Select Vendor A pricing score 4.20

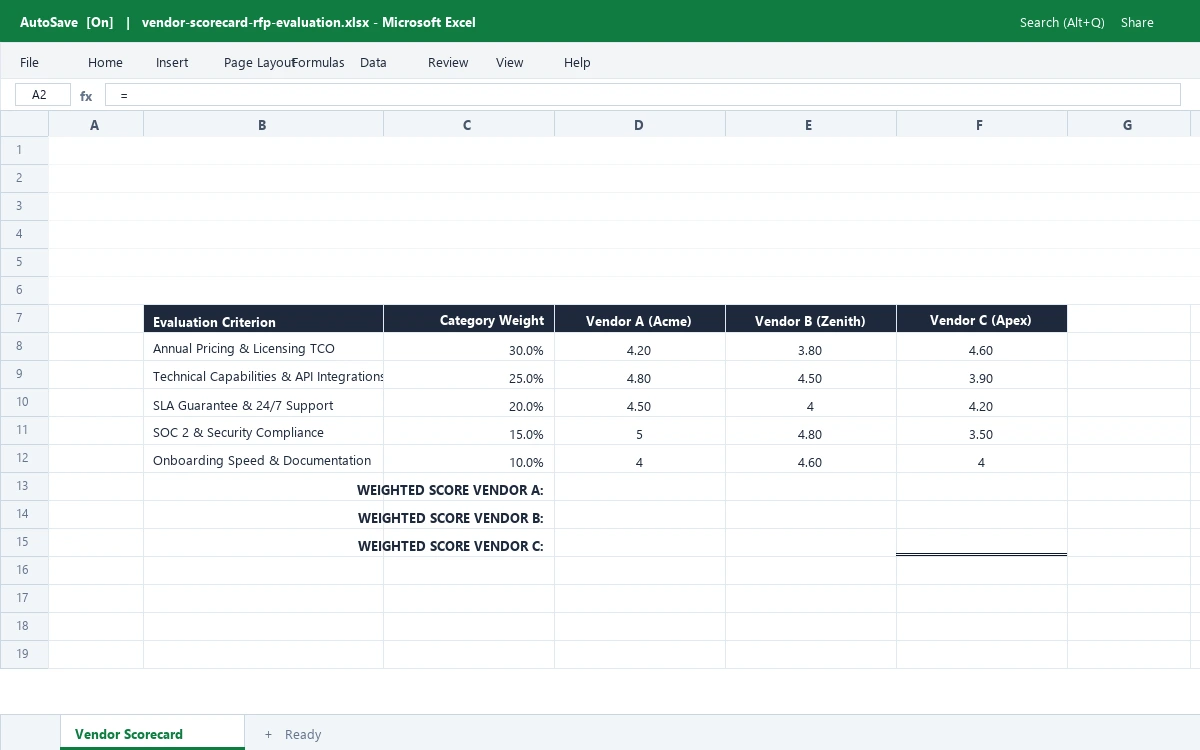pos(640,347)
